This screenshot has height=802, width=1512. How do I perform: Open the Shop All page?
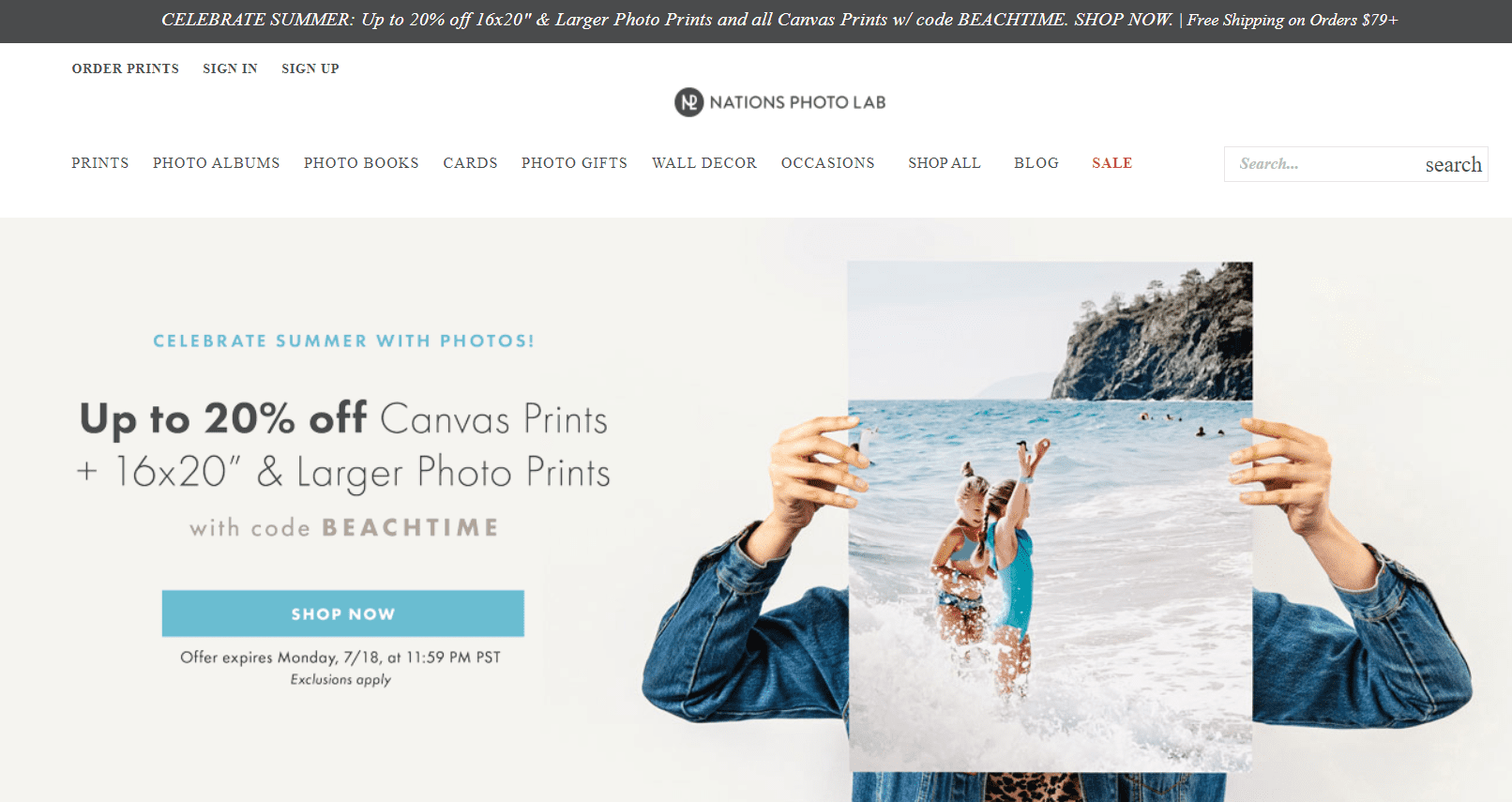(945, 163)
